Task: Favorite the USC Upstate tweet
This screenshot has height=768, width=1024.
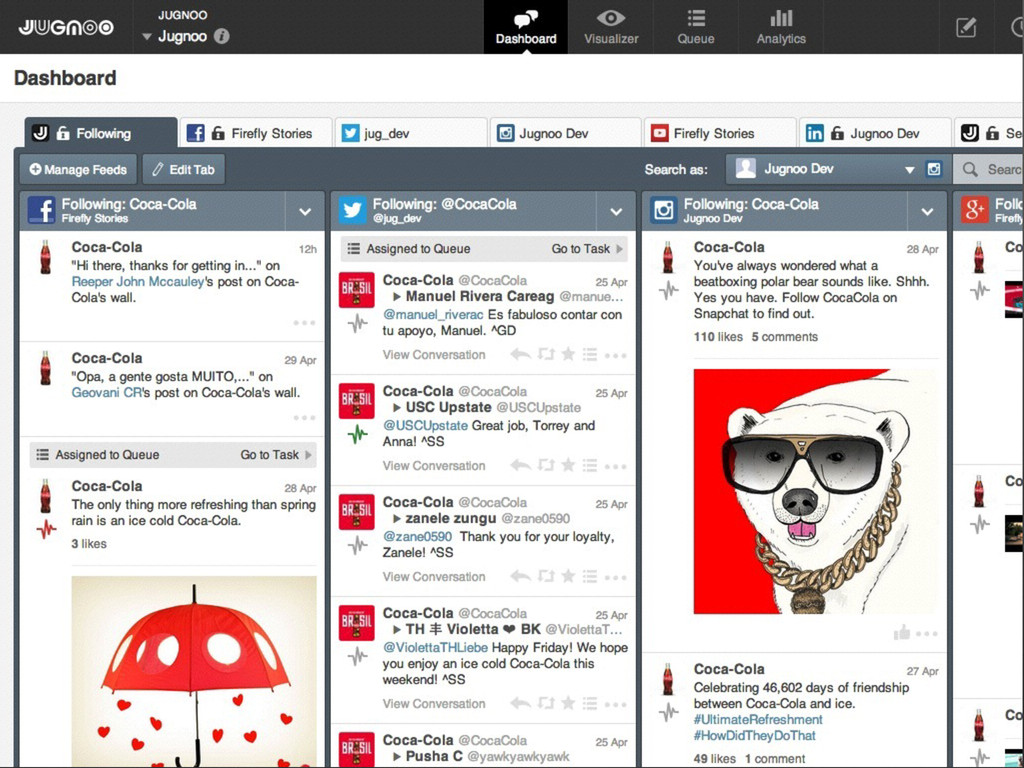Action: (568, 465)
